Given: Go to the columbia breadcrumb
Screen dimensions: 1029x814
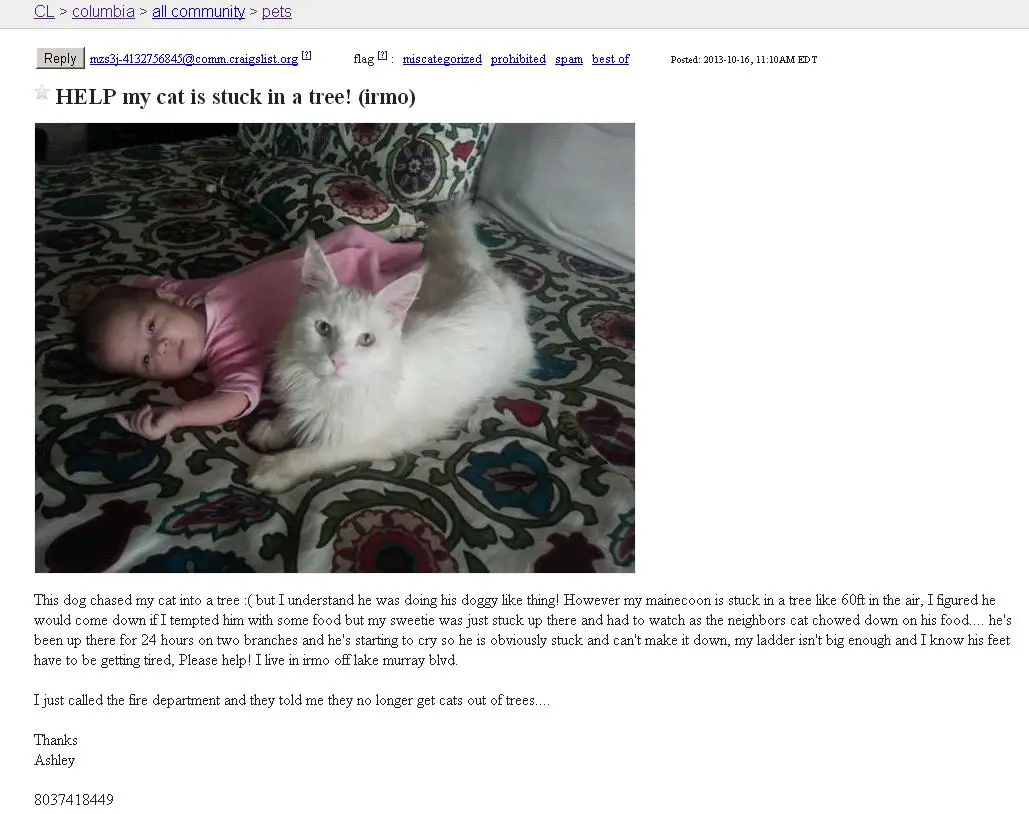Looking at the screenshot, I should (103, 12).
